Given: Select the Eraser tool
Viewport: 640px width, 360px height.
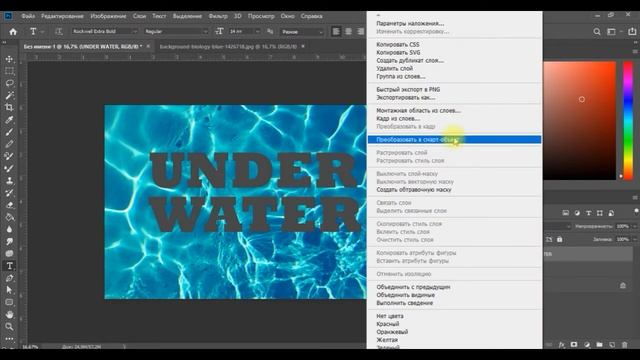Looking at the screenshot, I should 9,205.
